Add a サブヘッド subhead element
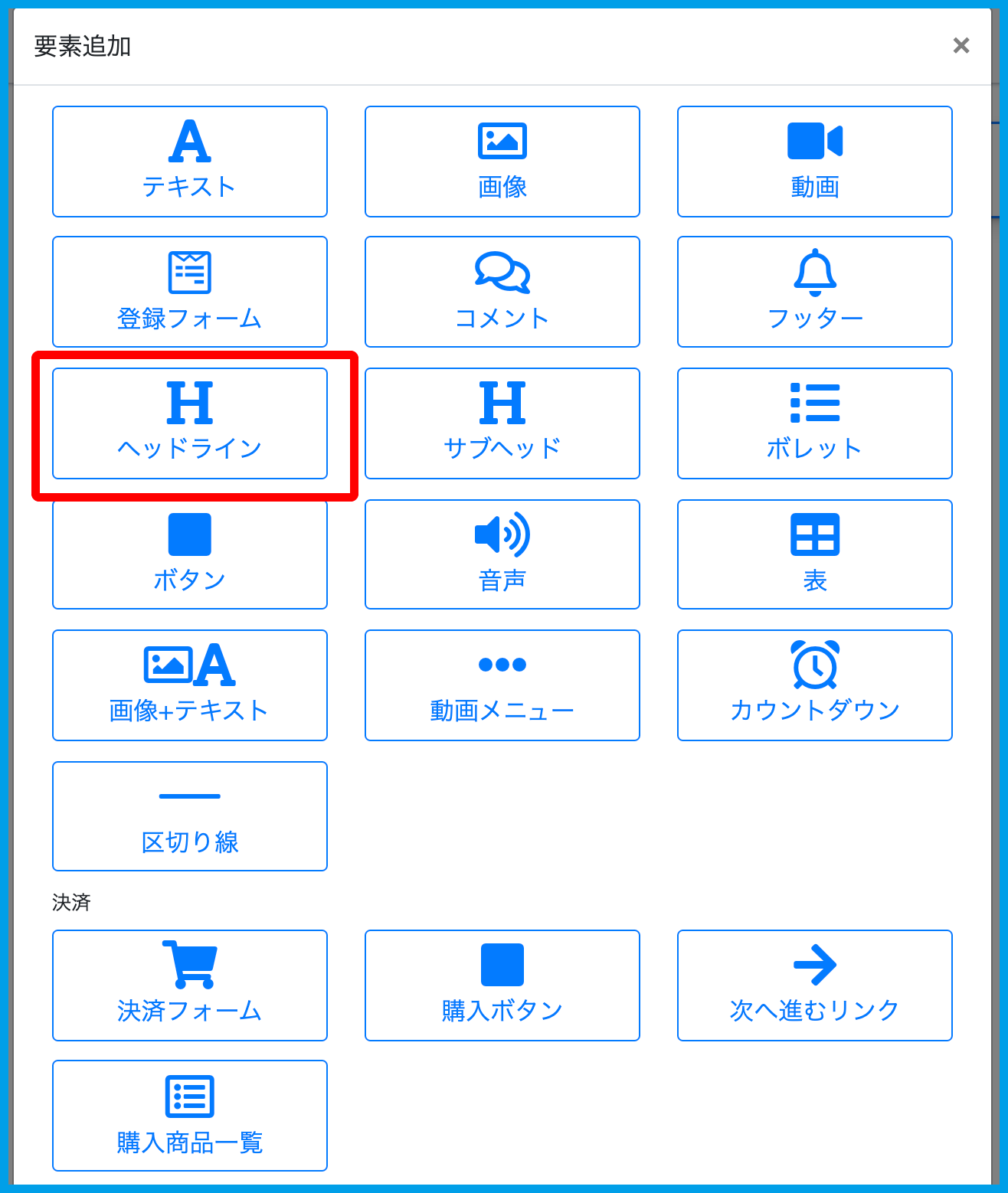 click(x=502, y=423)
